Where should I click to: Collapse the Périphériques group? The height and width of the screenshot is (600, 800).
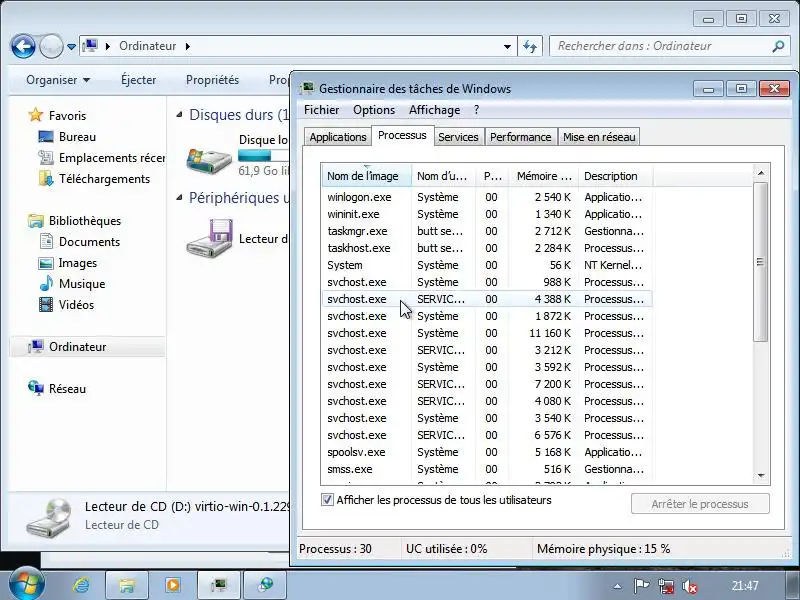pyautogui.click(x=179, y=198)
